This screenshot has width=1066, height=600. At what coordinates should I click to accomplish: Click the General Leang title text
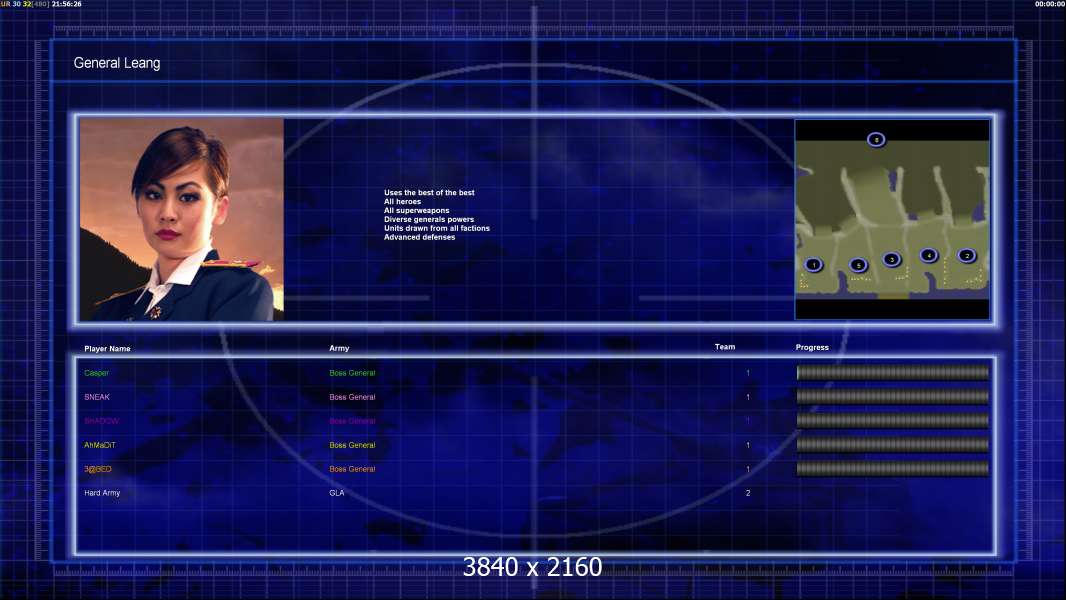(117, 63)
